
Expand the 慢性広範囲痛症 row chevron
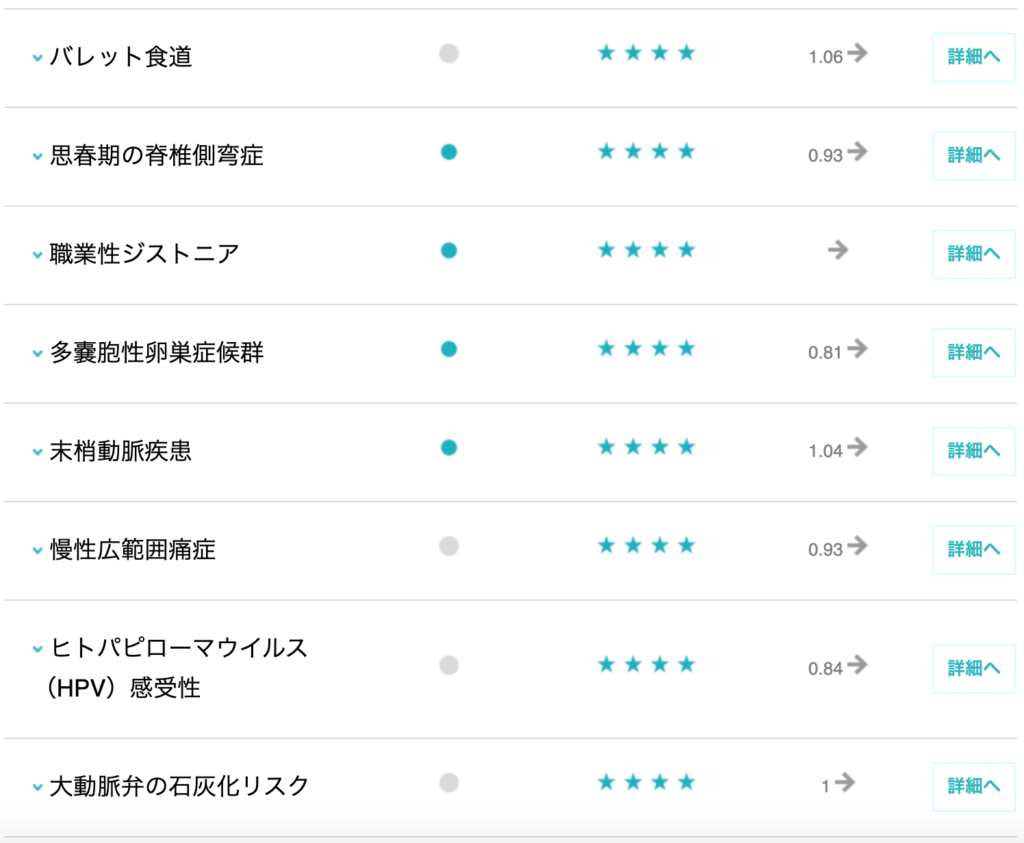37,551
